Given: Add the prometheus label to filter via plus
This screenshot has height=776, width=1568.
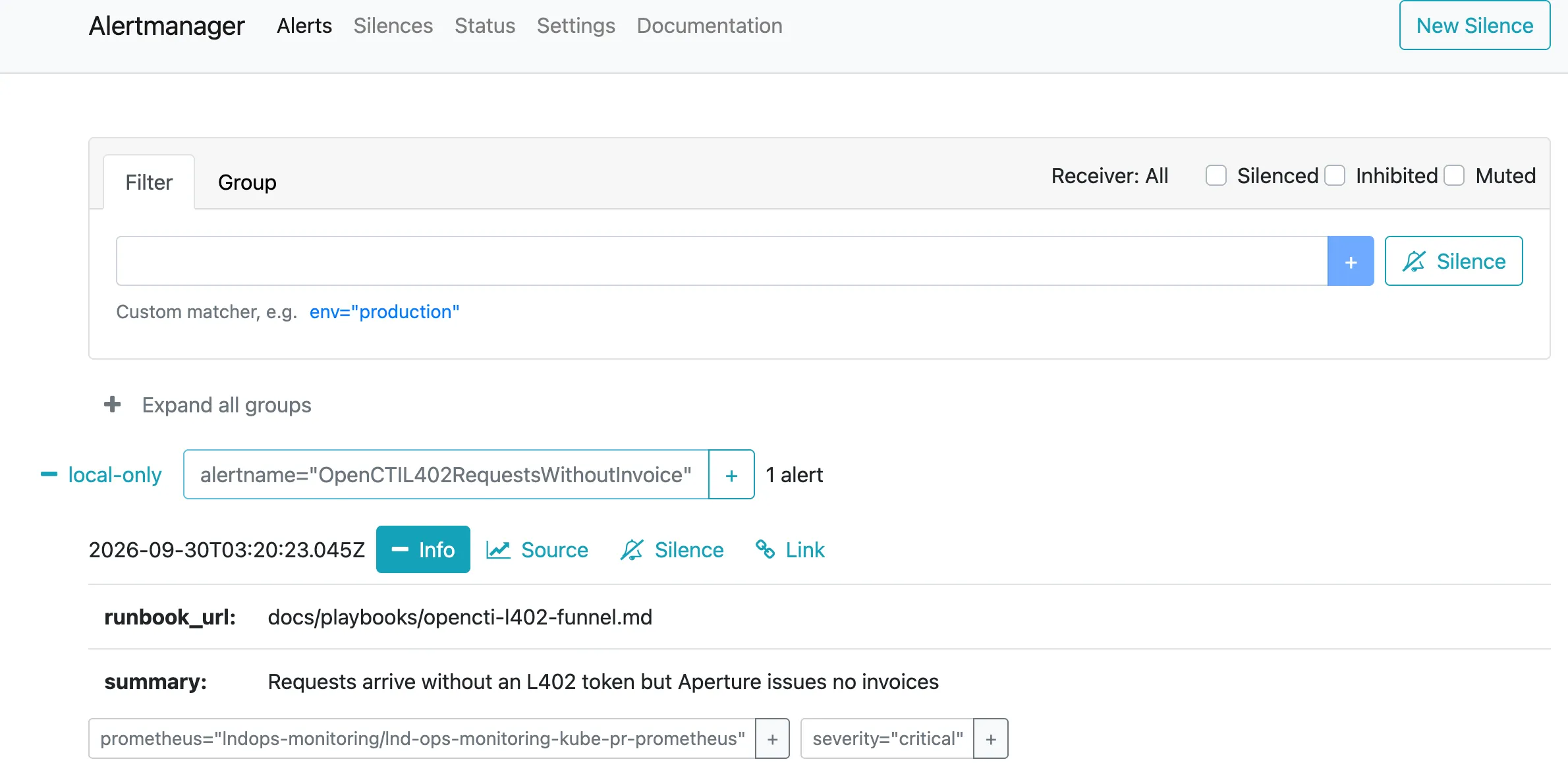Looking at the screenshot, I should 772,739.
